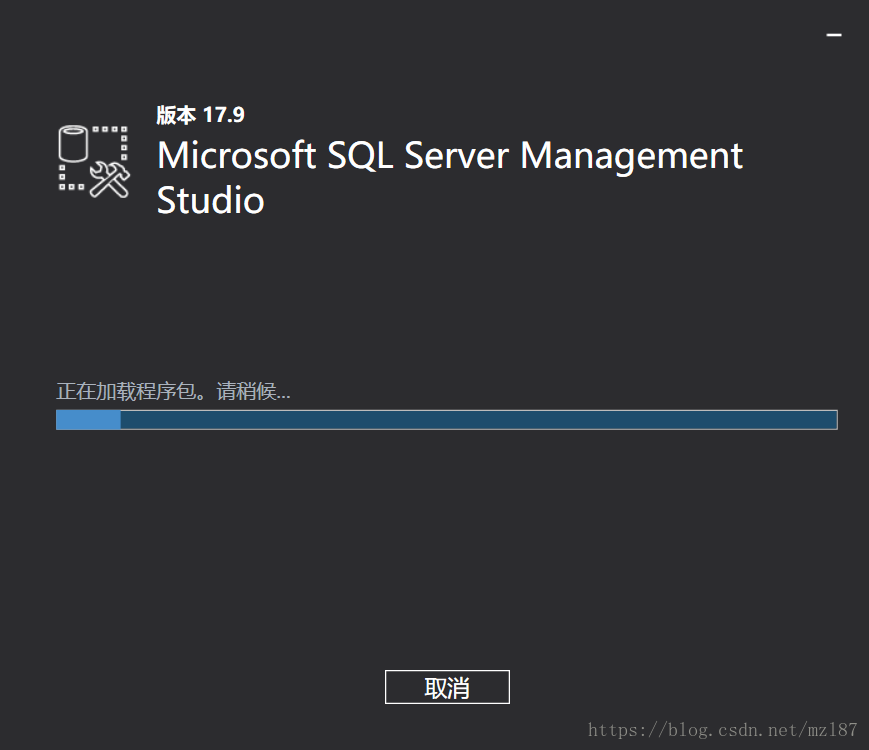Viewport: 869px width, 750px height.
Task: Minimize the installer window
Action: tap(834, 35)
